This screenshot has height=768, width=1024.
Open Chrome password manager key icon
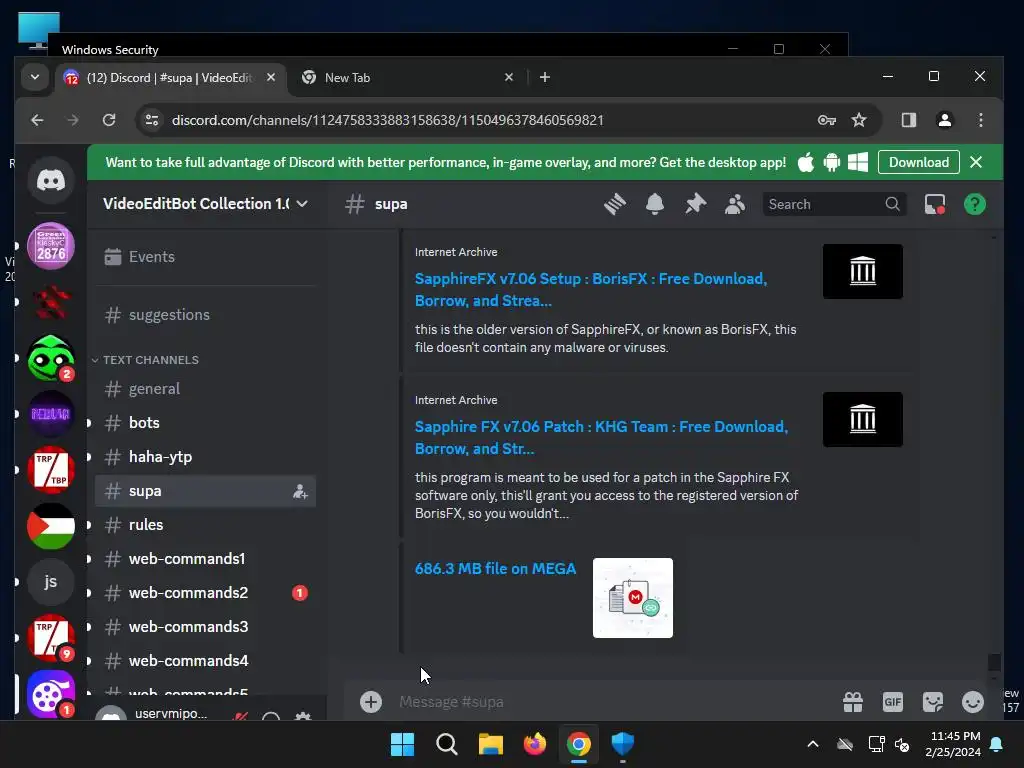point(826,120)
